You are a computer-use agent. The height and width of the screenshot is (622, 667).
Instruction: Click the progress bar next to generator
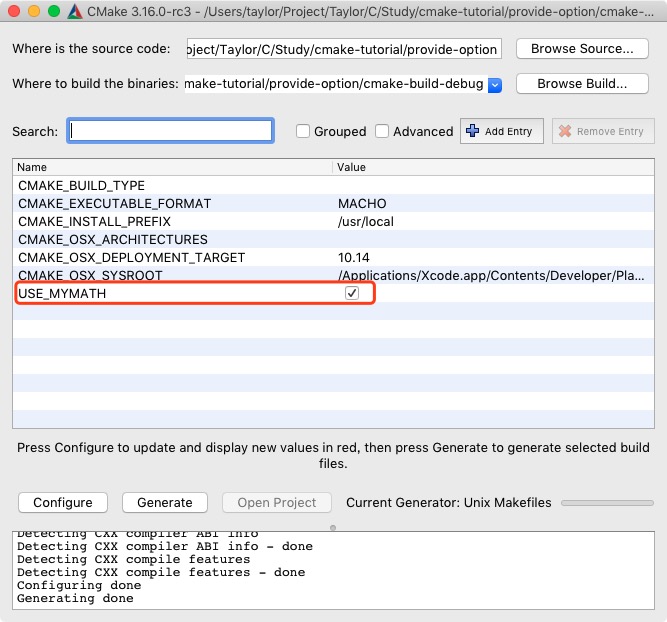(607, 503)
